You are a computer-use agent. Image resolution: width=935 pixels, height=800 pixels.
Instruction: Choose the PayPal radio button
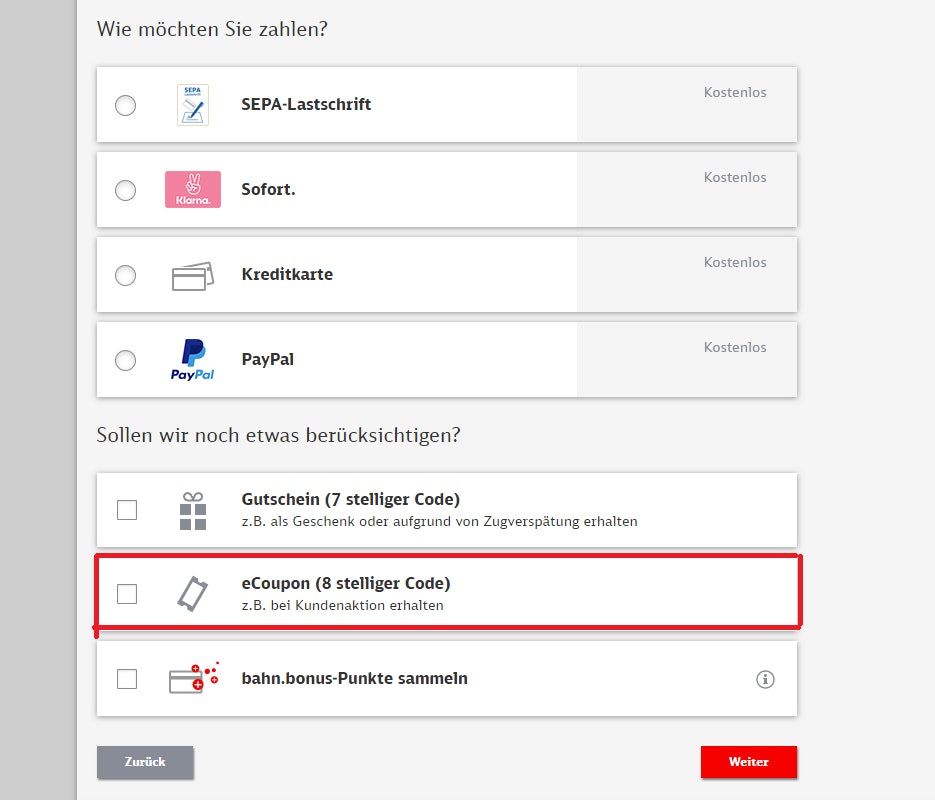125,361
